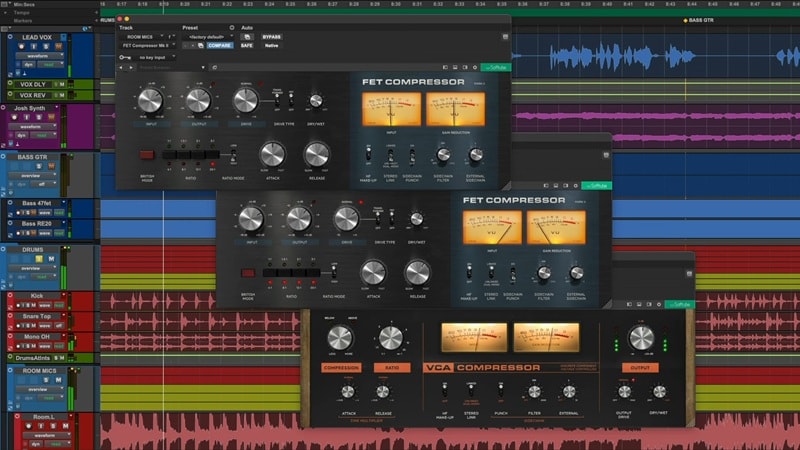The image size is (800, 450).
Task: Select the BASS GTR track name
Action: click(x=33, y=157)
